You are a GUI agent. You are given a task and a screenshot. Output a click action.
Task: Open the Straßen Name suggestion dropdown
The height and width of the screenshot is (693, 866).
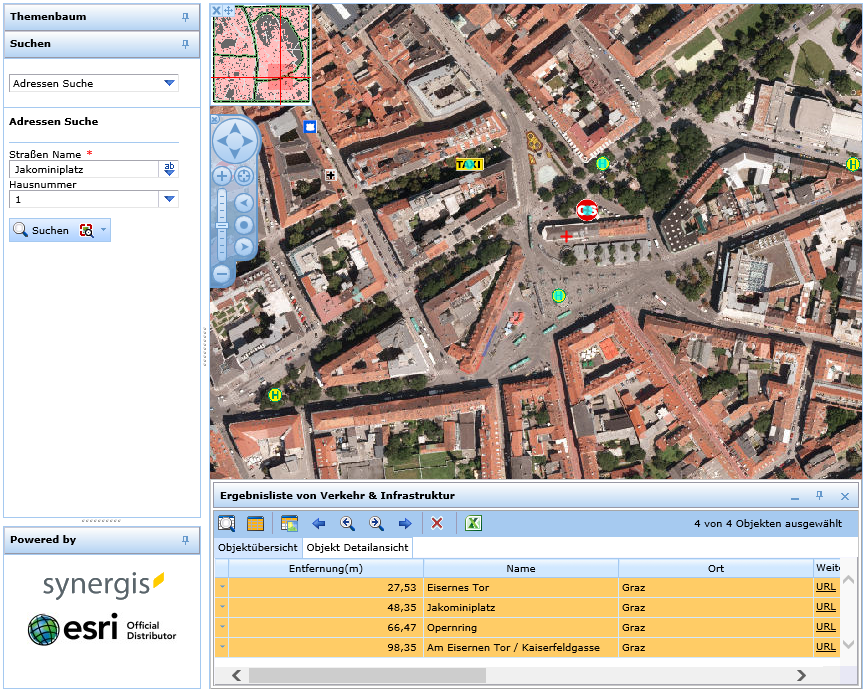169,169
